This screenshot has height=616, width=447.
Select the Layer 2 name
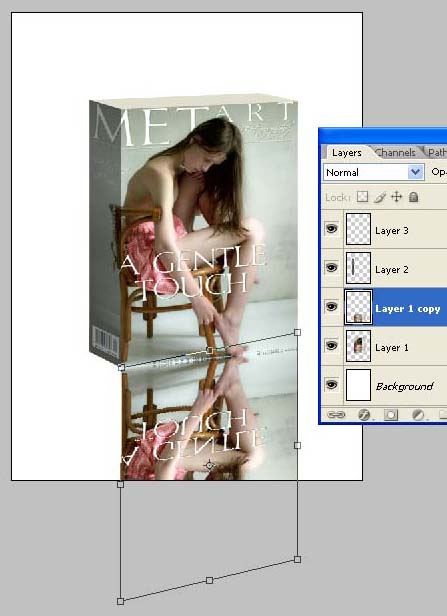click(392, 270)
